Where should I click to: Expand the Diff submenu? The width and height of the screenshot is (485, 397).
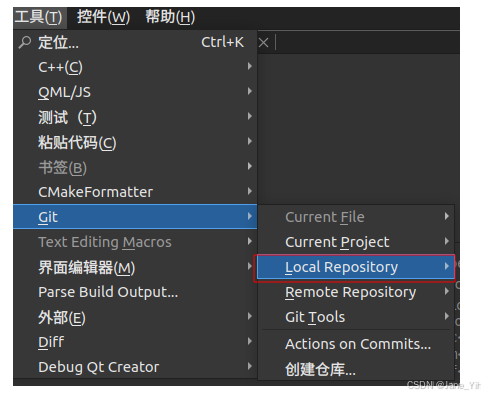coord(135,342)
